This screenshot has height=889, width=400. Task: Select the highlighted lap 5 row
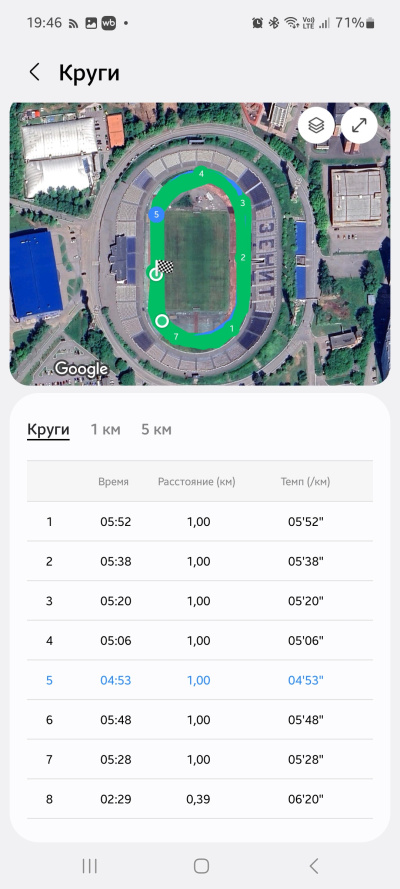pos(200,680)
